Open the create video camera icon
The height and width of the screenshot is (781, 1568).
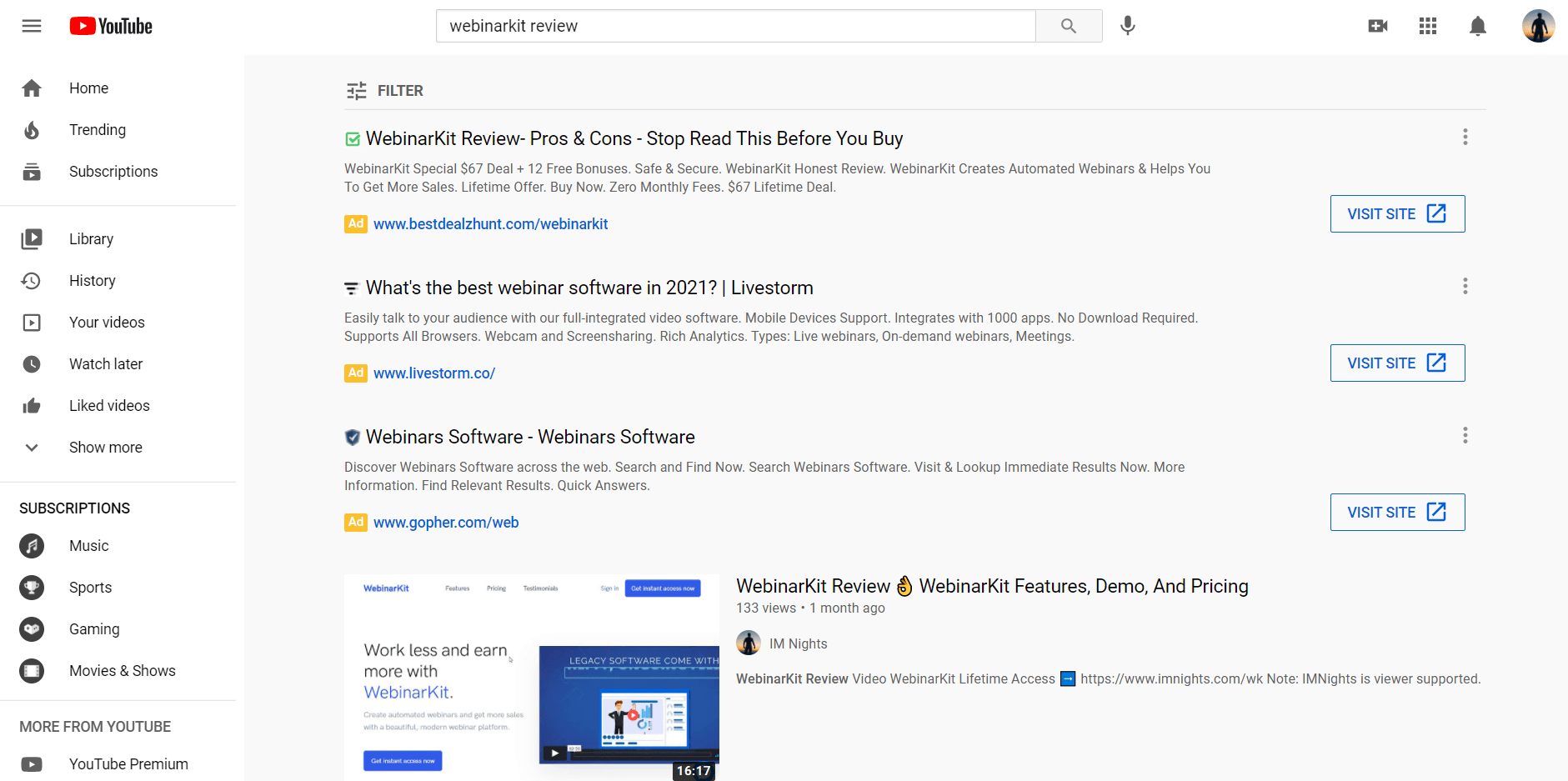click(1377, 26)
